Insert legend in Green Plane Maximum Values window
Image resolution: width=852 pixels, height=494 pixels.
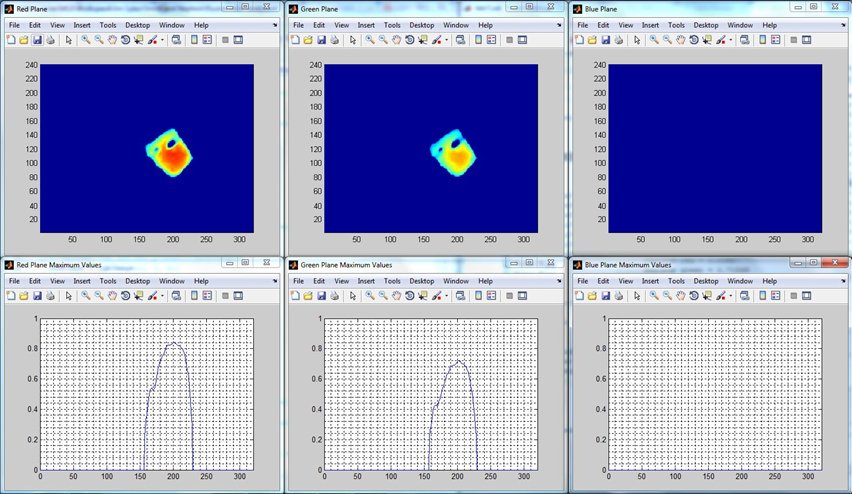pyautogui.click(x=491, y=296)
